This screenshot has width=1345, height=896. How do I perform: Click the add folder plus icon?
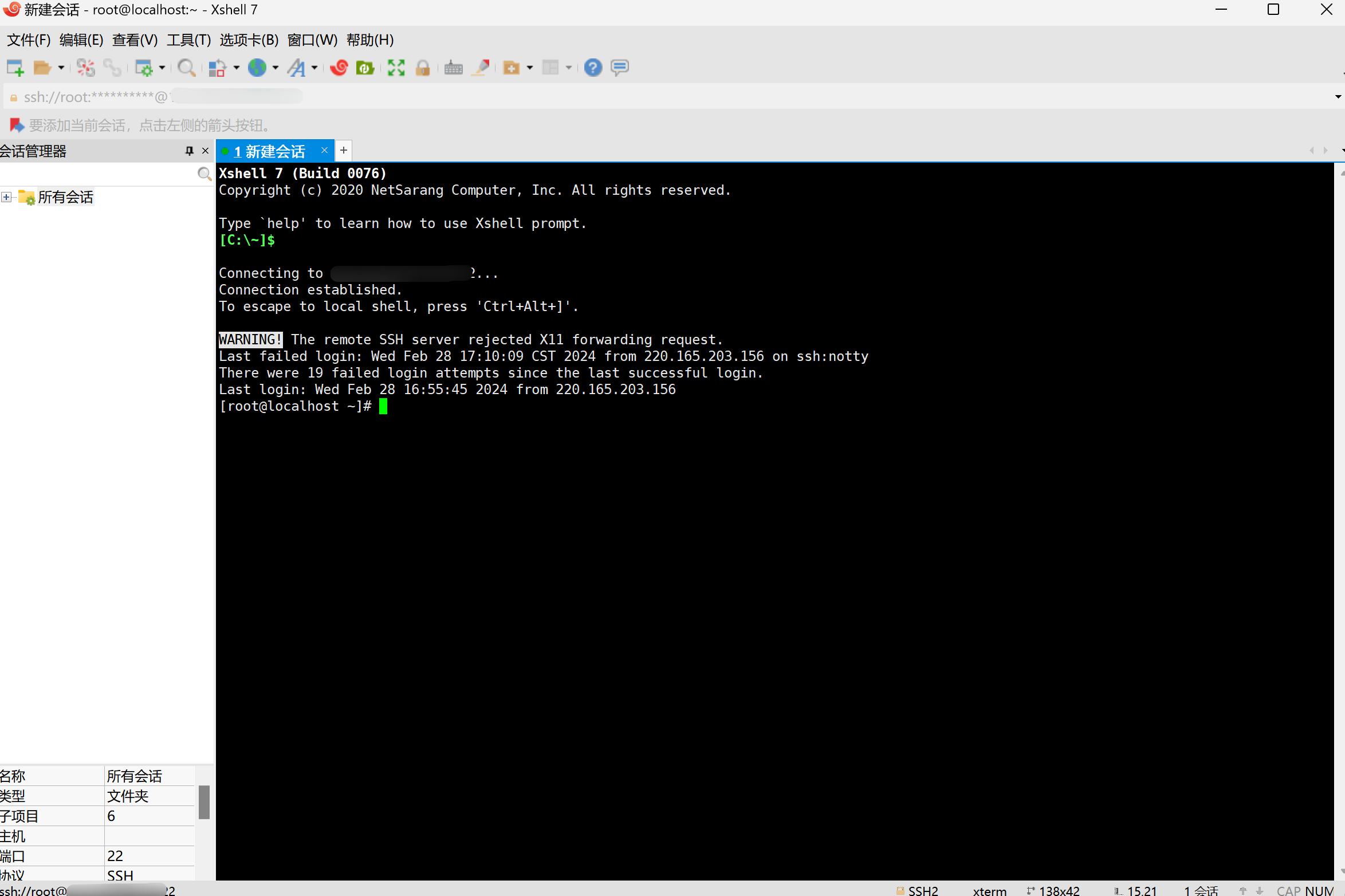tap(511, 68)
